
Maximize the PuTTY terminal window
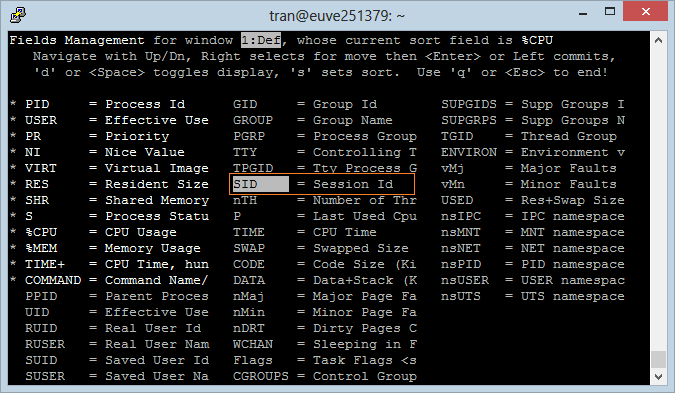610,12
